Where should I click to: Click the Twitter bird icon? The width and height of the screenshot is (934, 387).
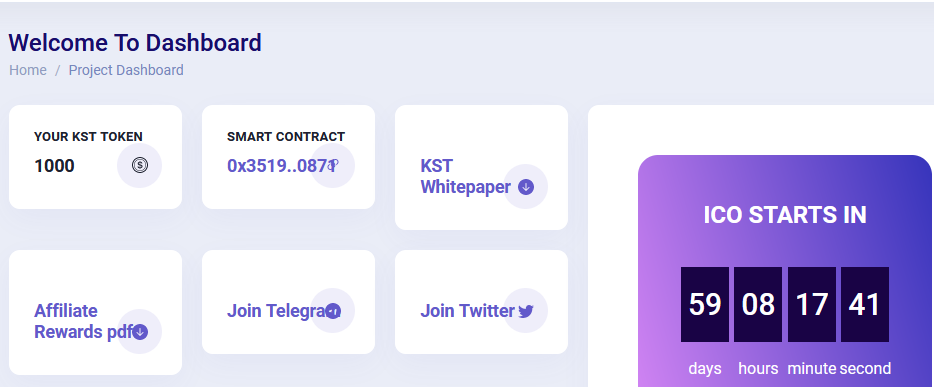pos(525,311)
